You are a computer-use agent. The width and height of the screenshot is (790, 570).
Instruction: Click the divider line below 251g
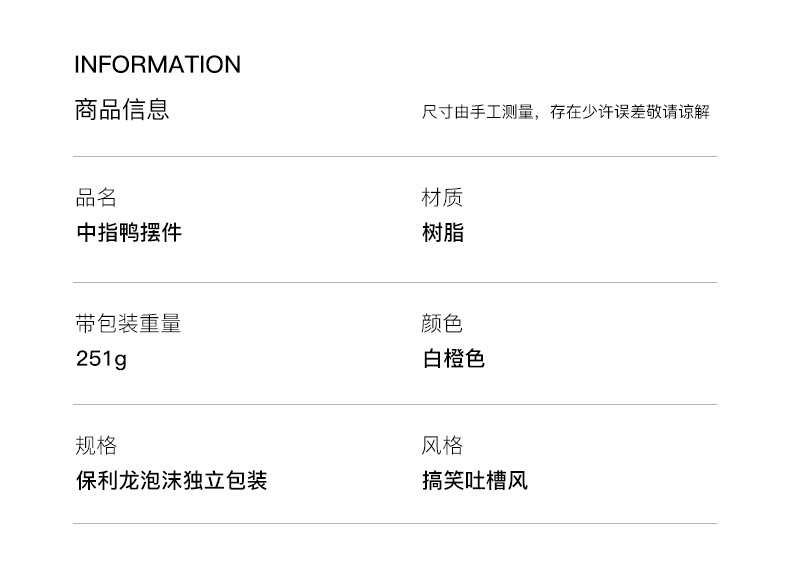coord(395,404)
